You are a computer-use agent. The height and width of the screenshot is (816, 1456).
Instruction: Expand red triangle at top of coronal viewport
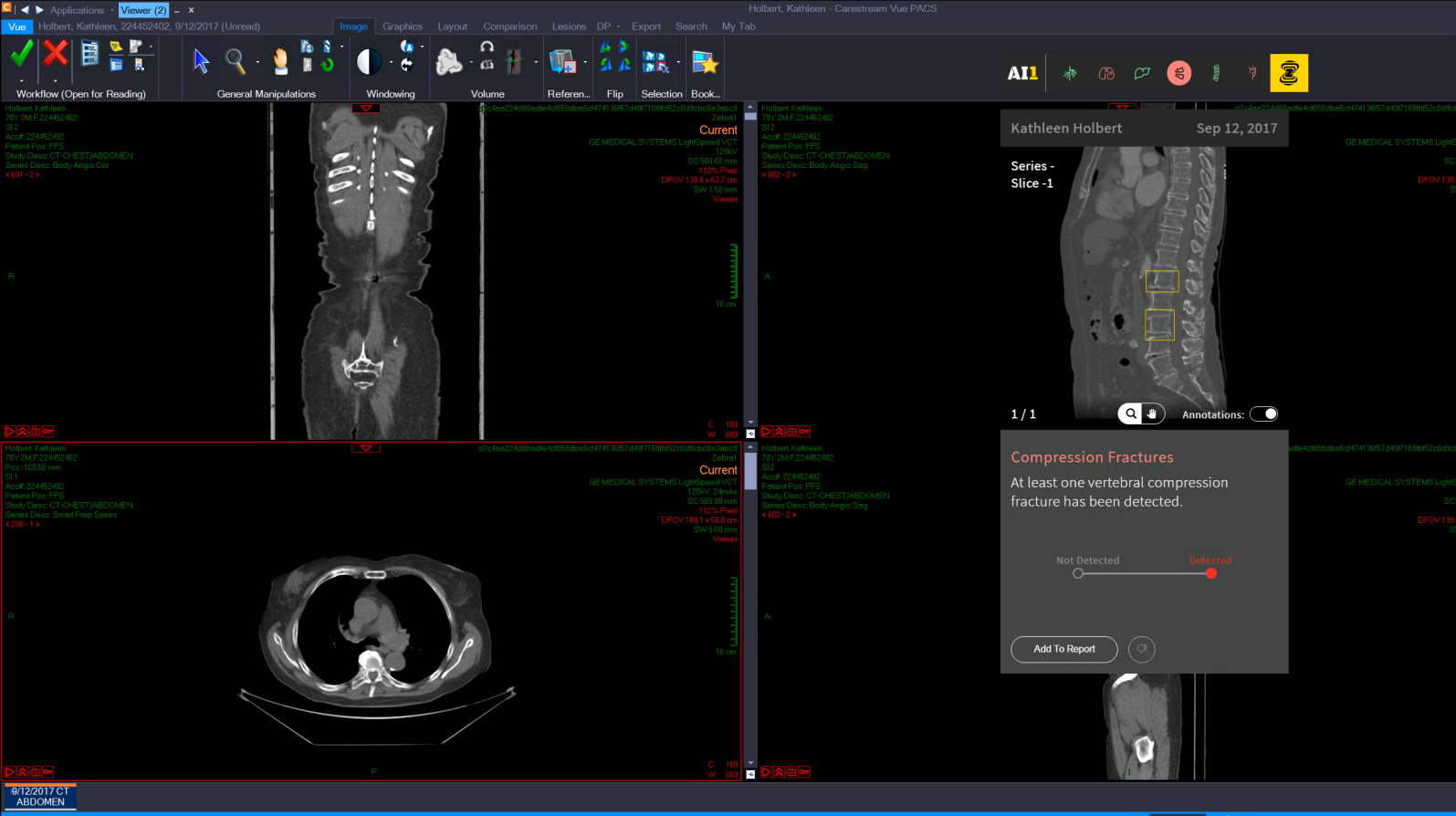click(366, 108)
